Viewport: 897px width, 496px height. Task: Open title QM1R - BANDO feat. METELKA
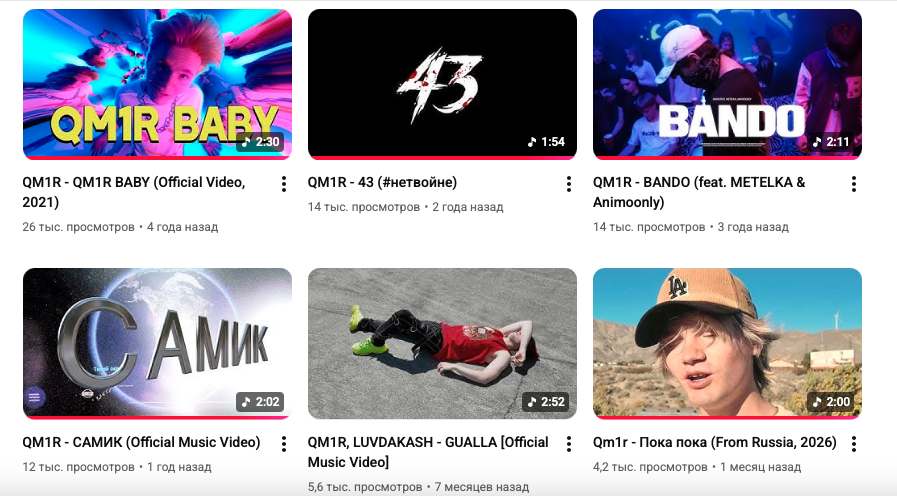[699, 192]
